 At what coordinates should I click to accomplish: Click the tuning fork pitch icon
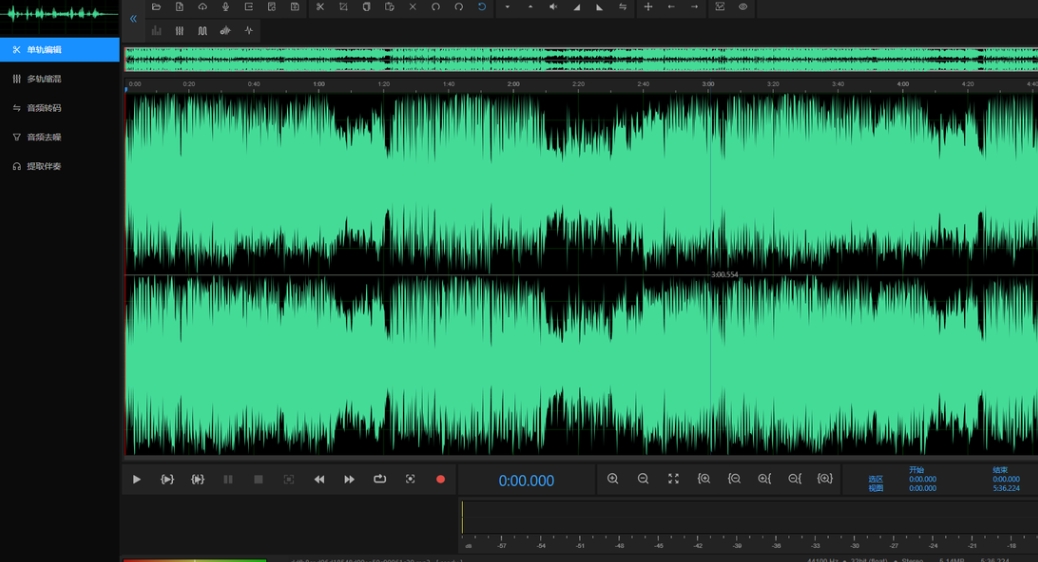(x=203, y=30)
